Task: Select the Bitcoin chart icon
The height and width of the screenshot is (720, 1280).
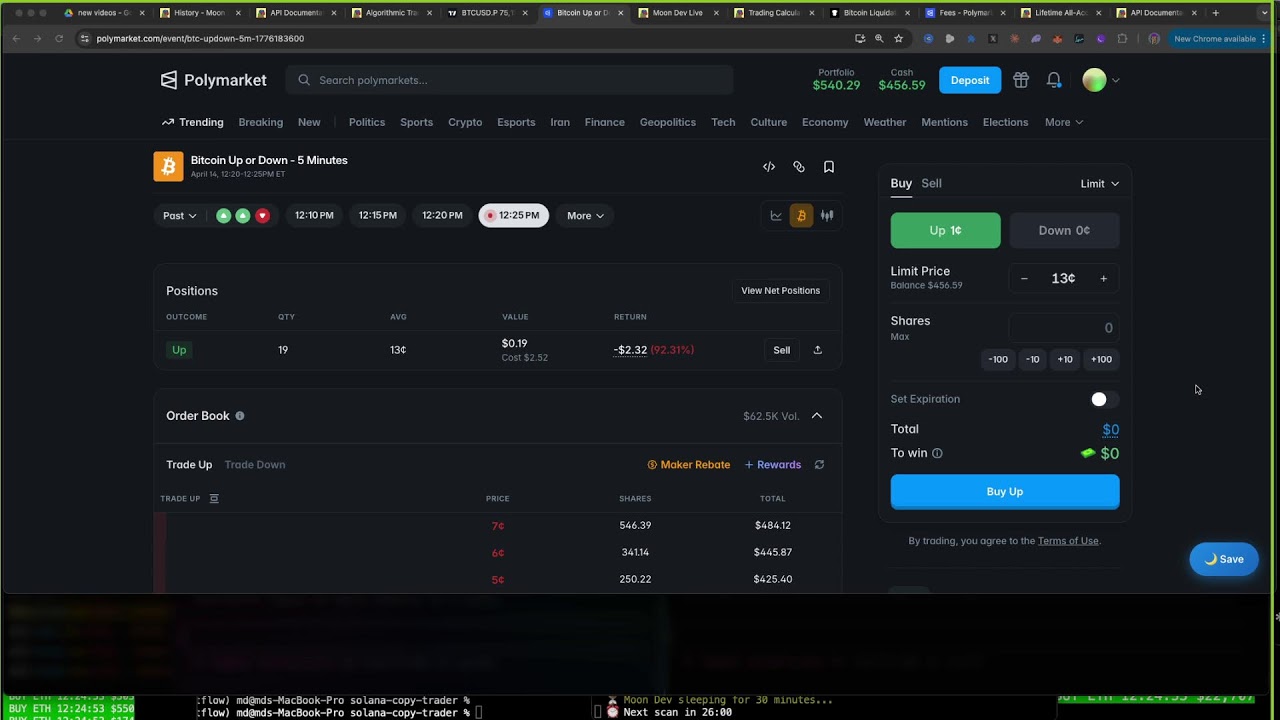Action: 801,215
